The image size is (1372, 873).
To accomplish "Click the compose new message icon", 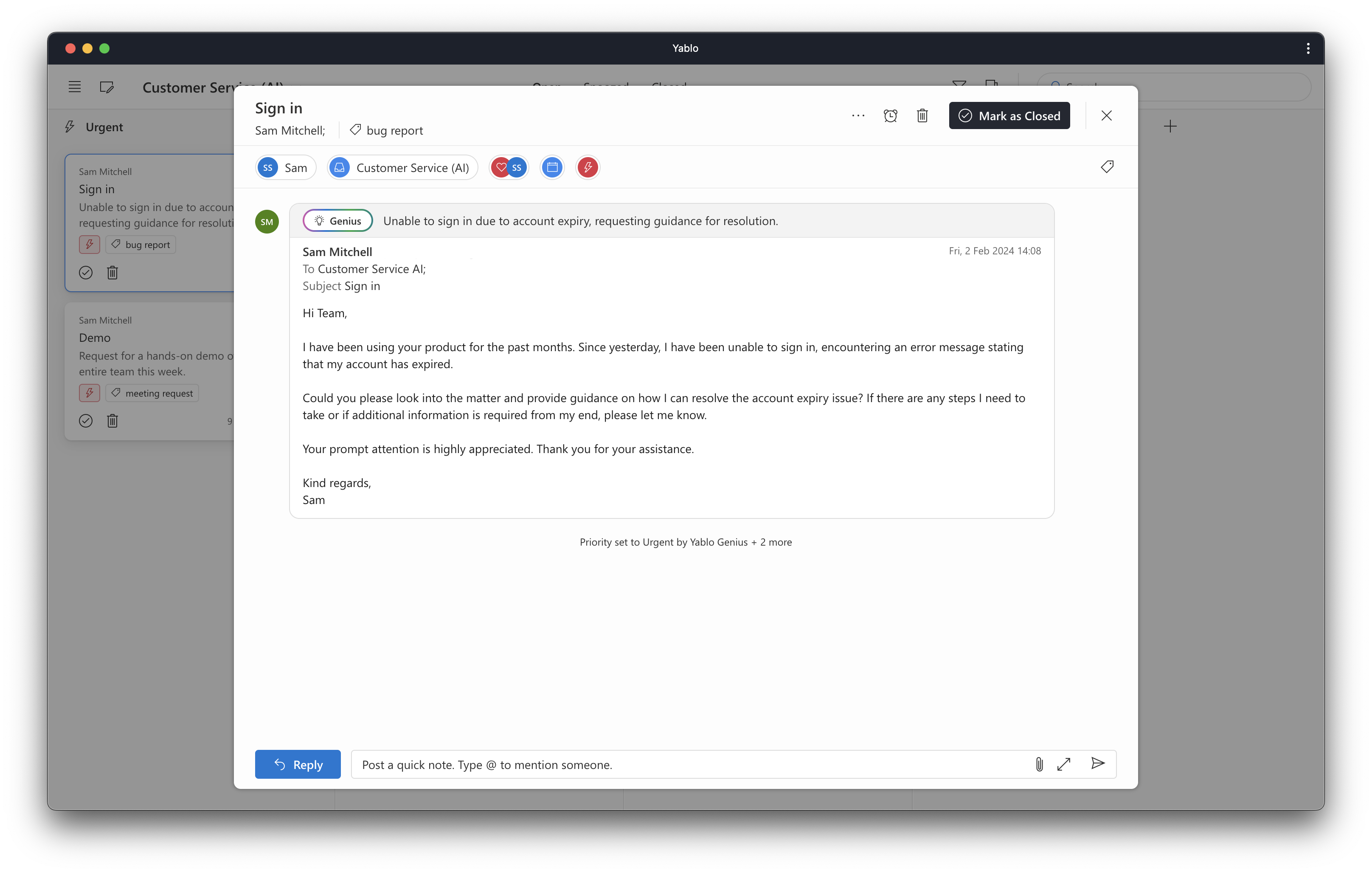I will tap(107, 87).
